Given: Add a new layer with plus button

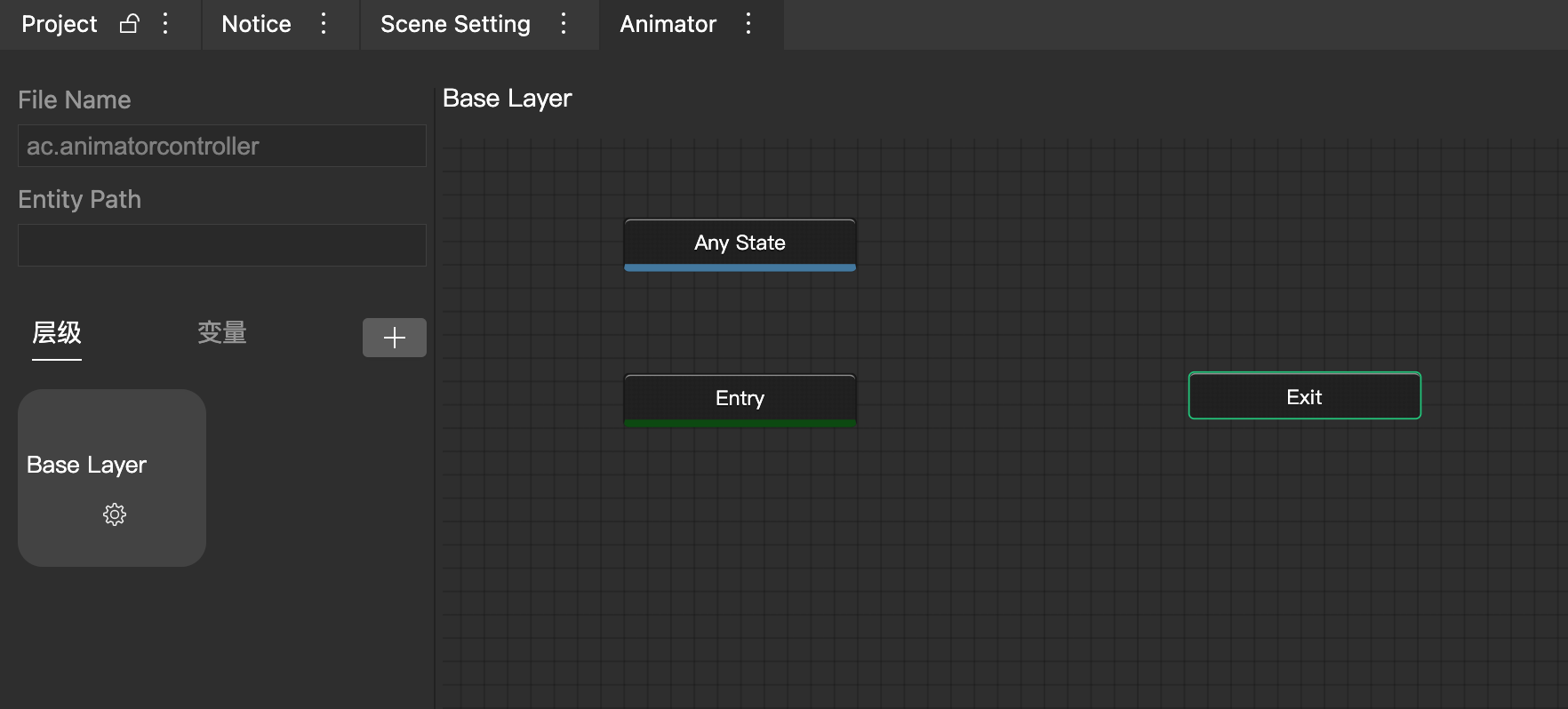Looking at the screenshot, I should [395, 338].
